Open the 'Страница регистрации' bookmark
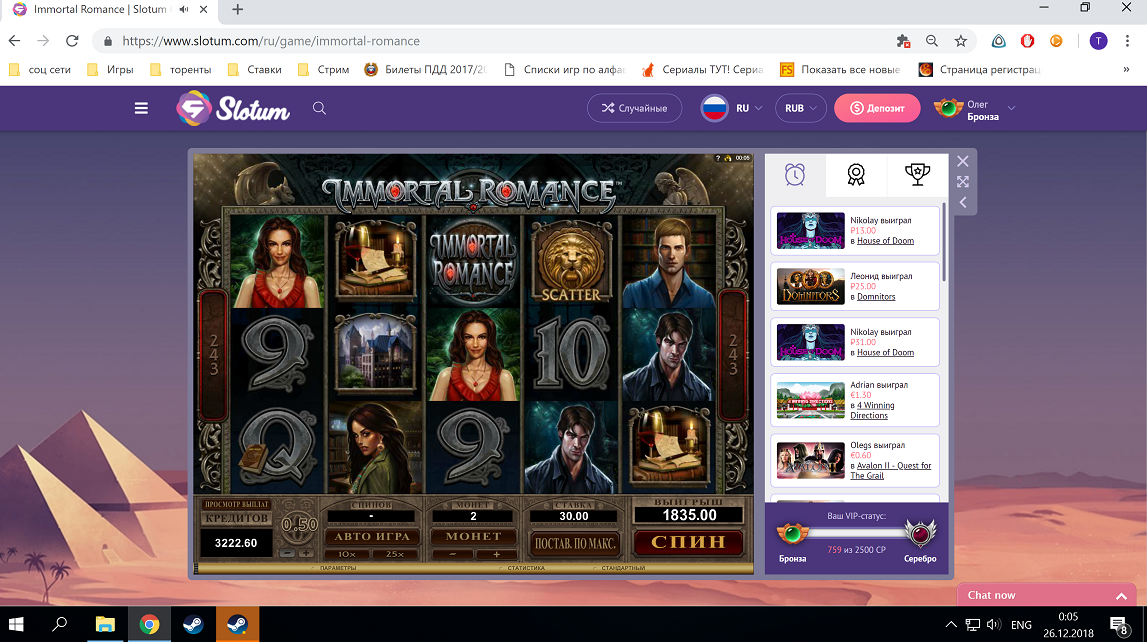Image resolution: width=1147 pixels, height=642 pixels. click(x=979, y=69)
